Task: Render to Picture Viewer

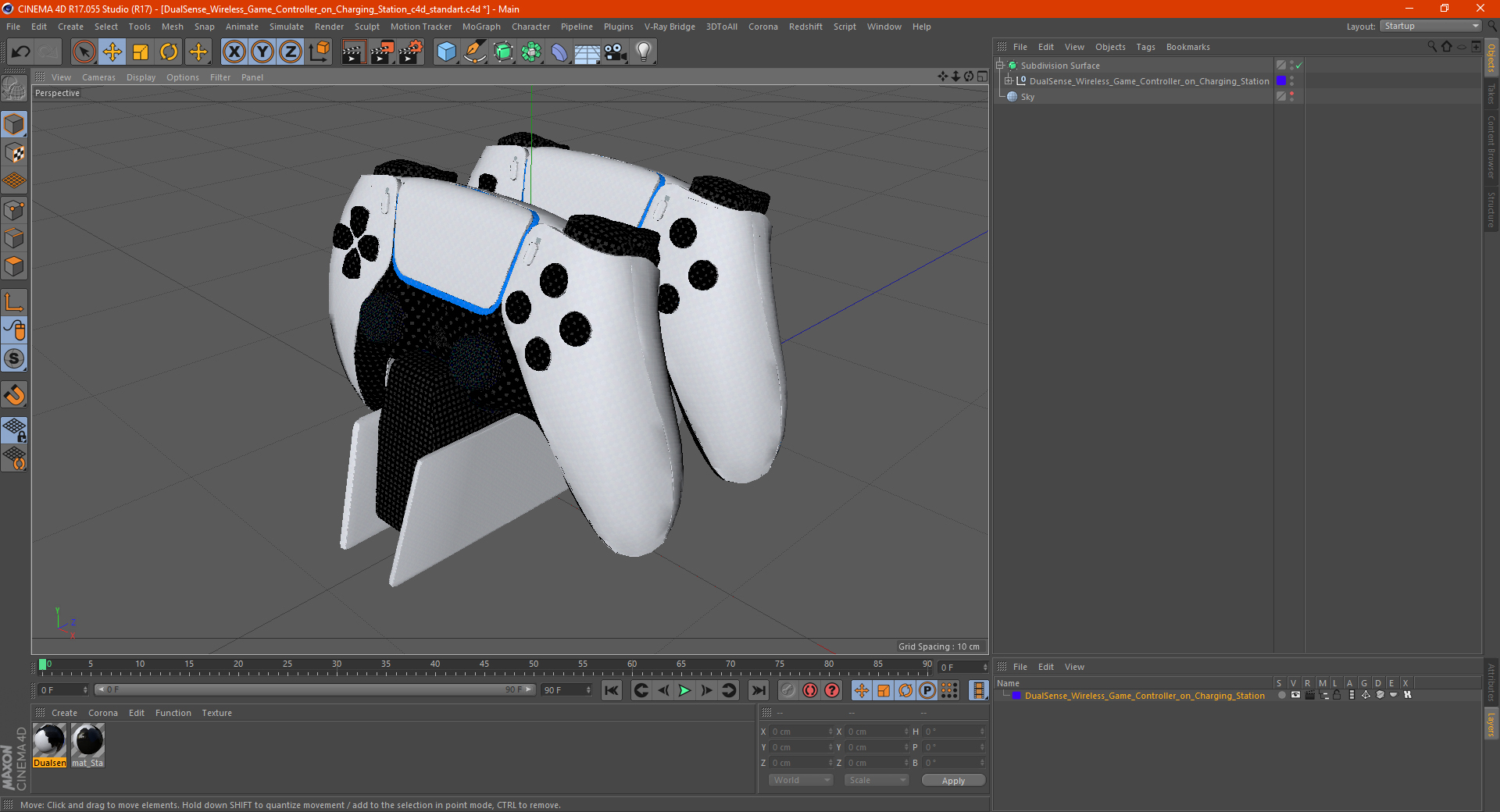Action: (x=382, y=52)
